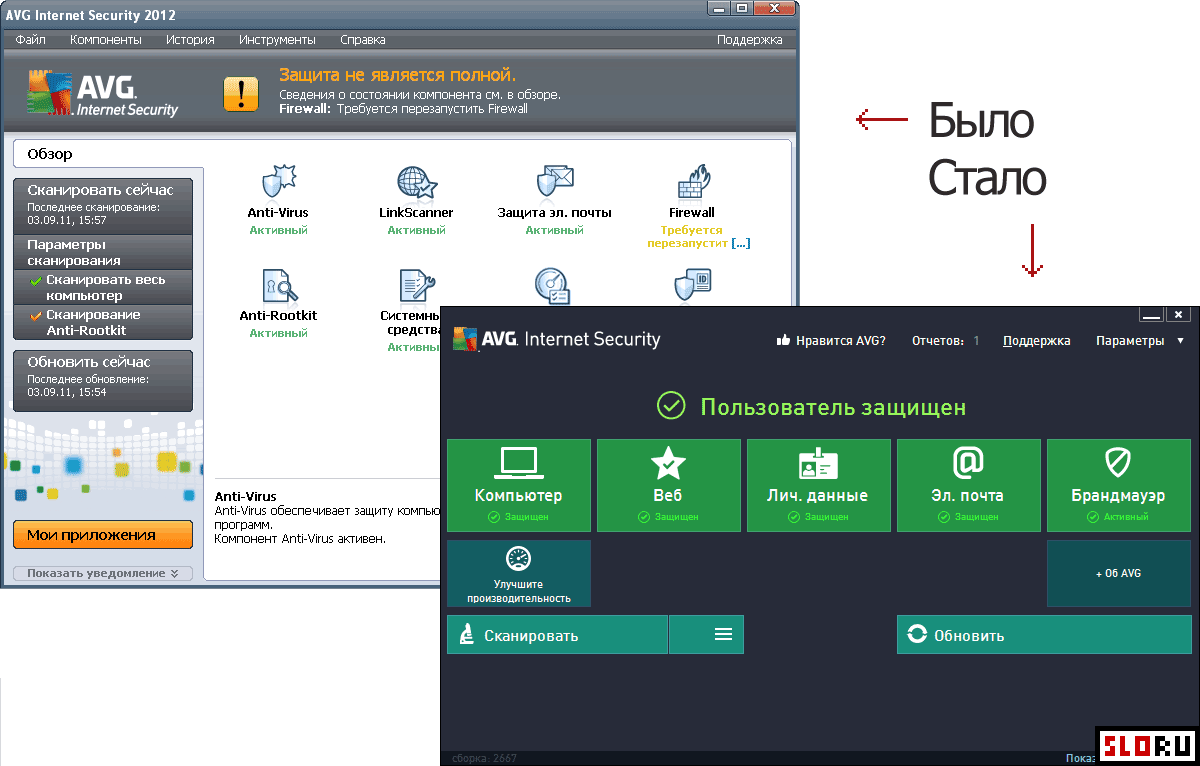Screen dimensions: 1200x766
Task: Open Защита эл. почты component icon
Action: click(554, 183)
